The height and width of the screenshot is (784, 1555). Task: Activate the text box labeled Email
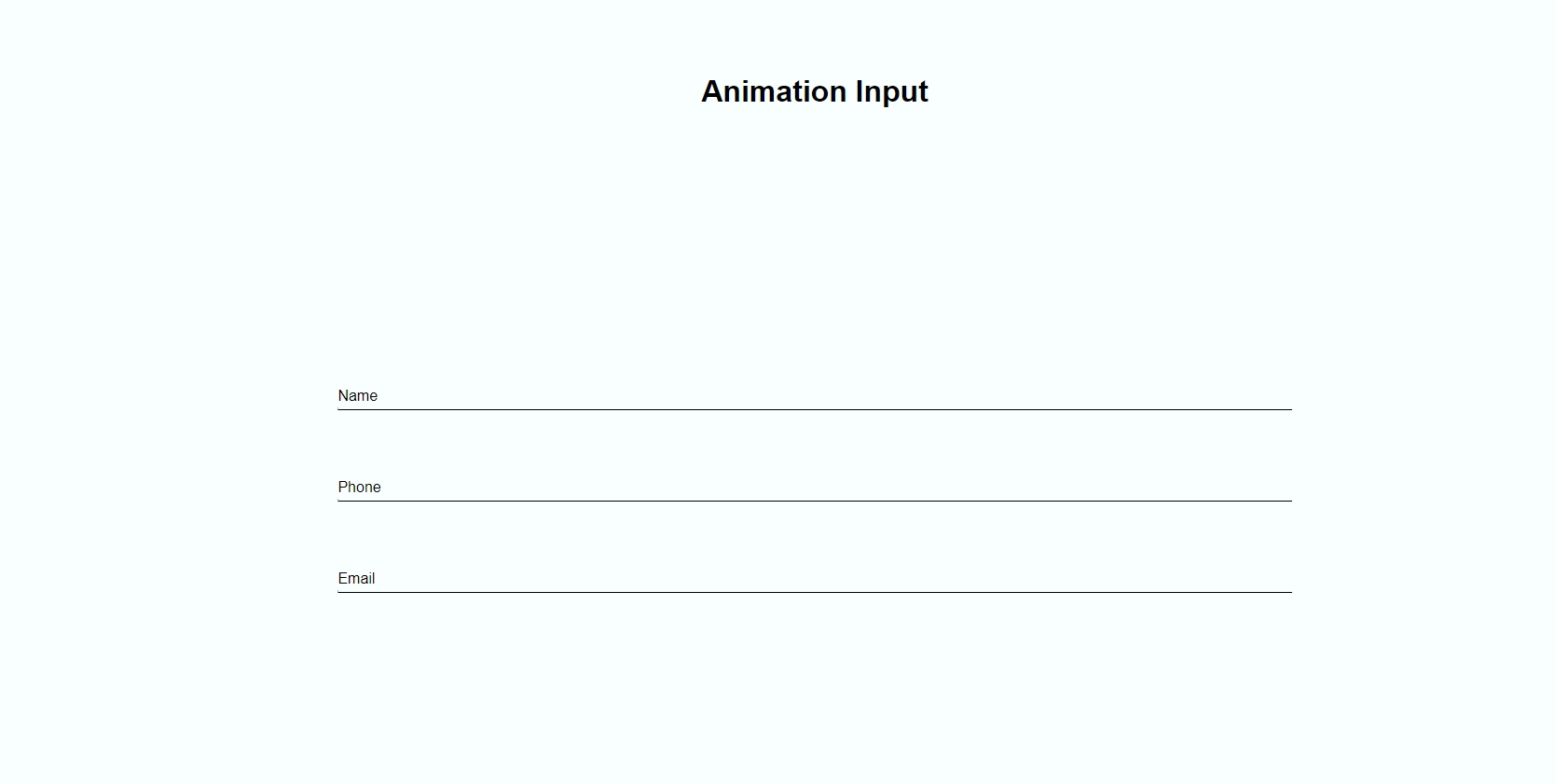pyautogui.click(x=814, y=579)
